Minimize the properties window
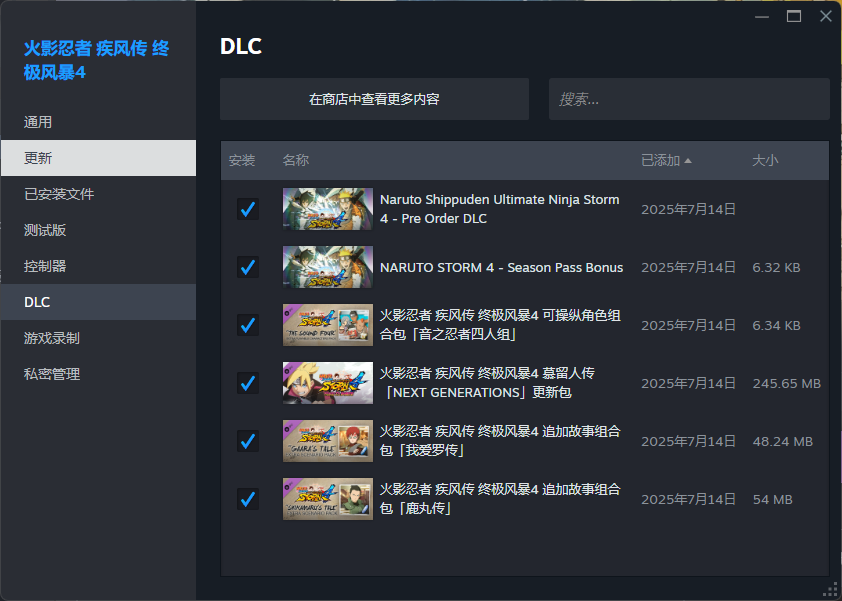 point(761,17)
